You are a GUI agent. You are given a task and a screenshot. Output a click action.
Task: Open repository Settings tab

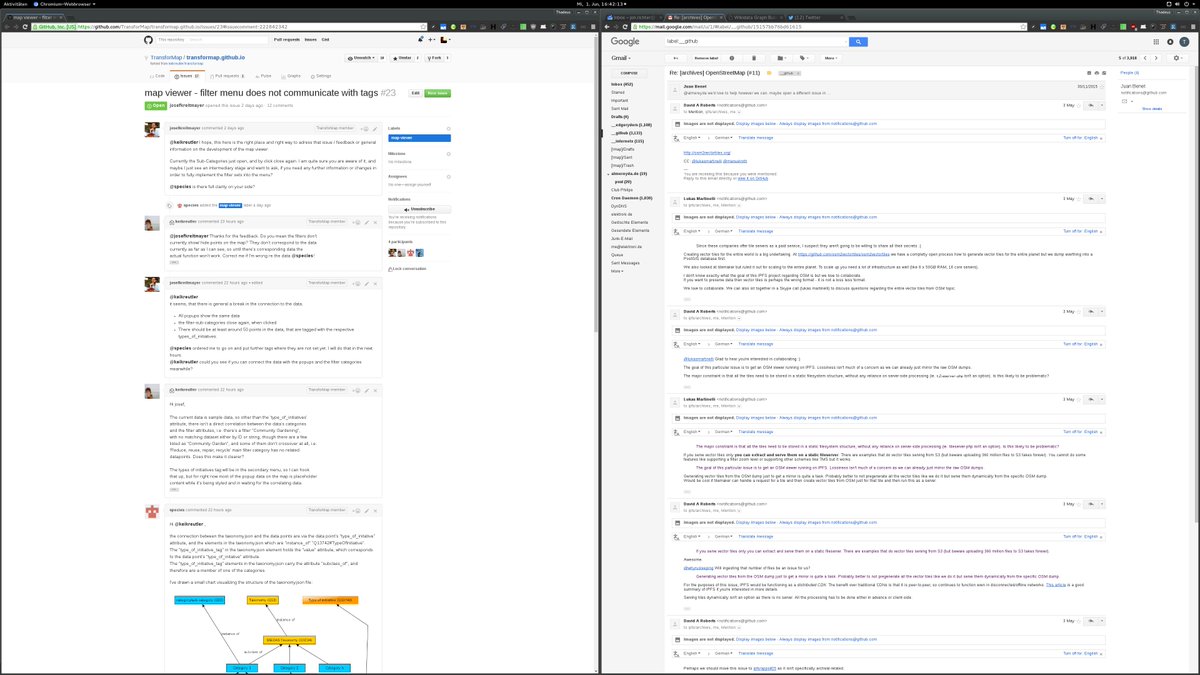[320, 76]
